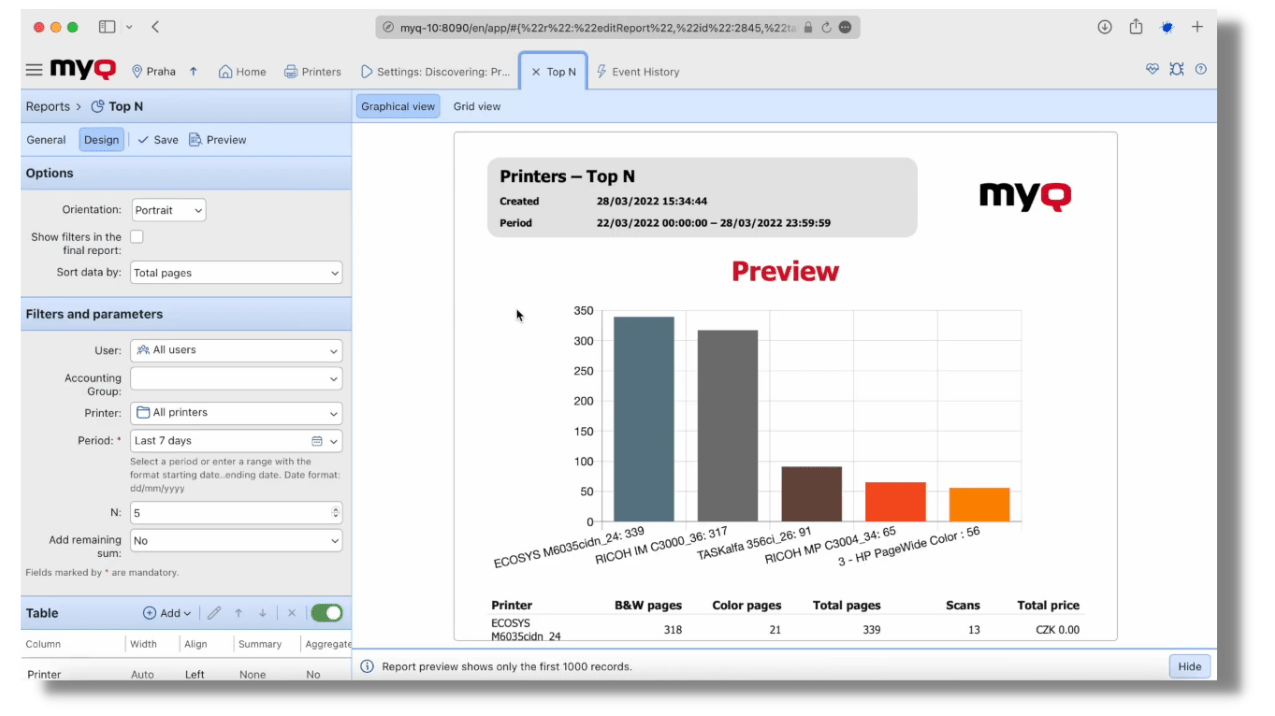
Task: Select the General tab
Action: 46,140
